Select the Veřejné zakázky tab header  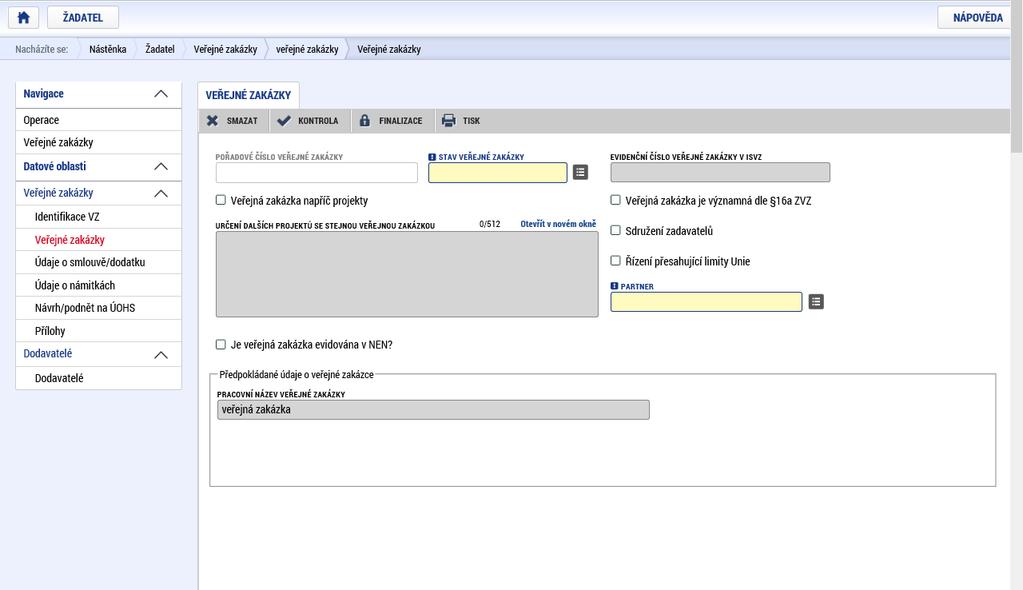coord(249,95)
